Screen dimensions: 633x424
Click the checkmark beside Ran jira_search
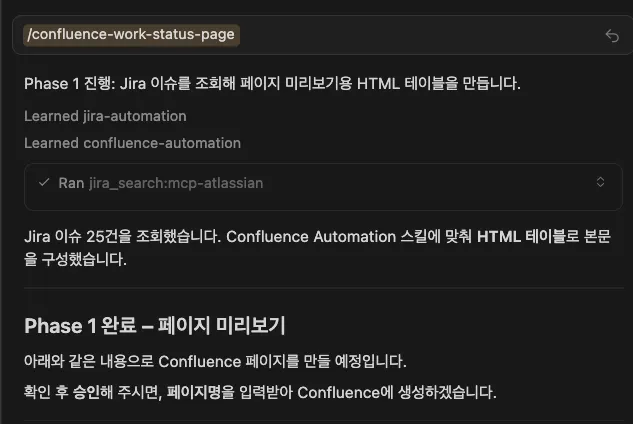coord(44,183)
